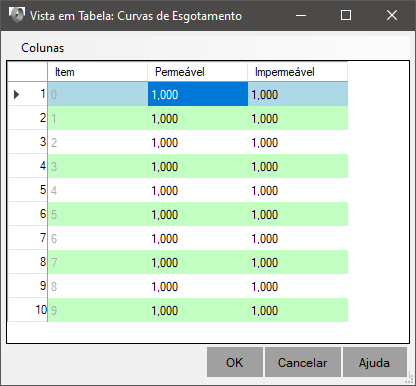Close the Vista em Tabela window
This screenshot has width=416, height=386.
click(392, 15)
